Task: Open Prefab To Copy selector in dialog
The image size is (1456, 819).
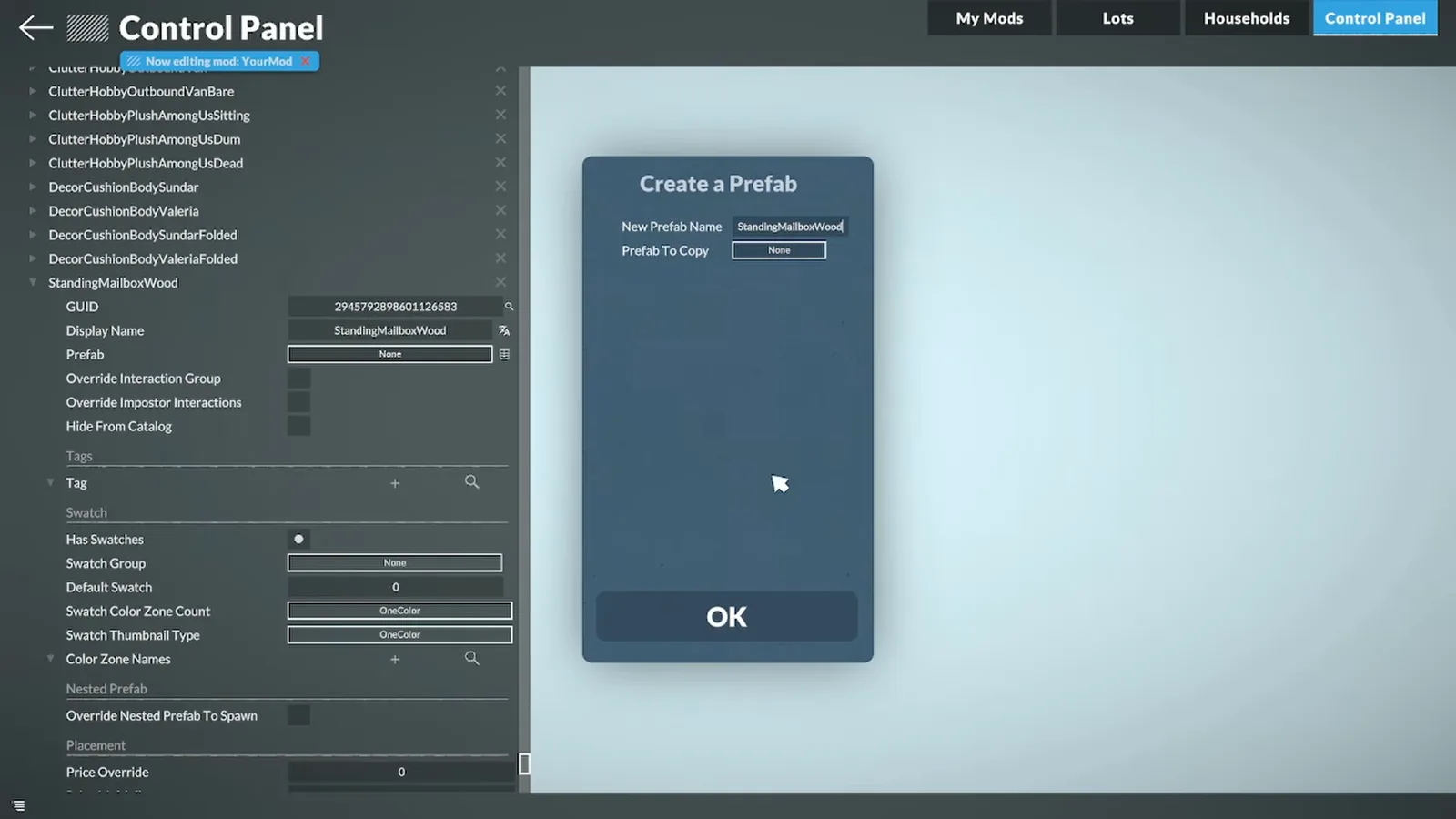Action: click(779, 250)
